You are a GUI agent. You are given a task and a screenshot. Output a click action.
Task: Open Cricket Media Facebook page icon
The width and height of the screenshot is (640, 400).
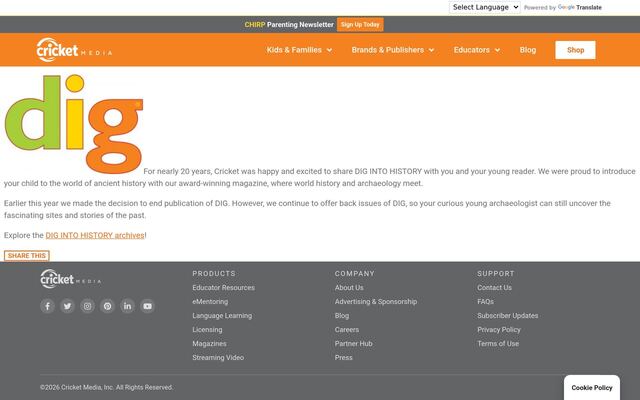[47, 306]
